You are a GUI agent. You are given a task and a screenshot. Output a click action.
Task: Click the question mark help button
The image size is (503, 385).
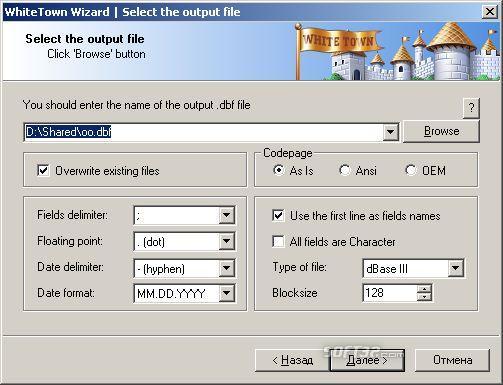471,108
